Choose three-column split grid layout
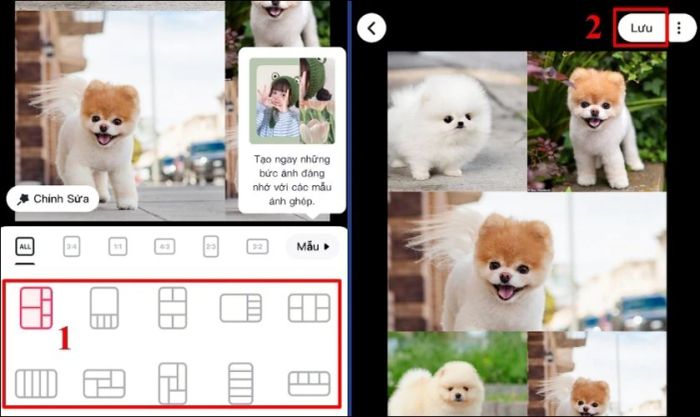The image size is (700, 417). click(309, 308)
